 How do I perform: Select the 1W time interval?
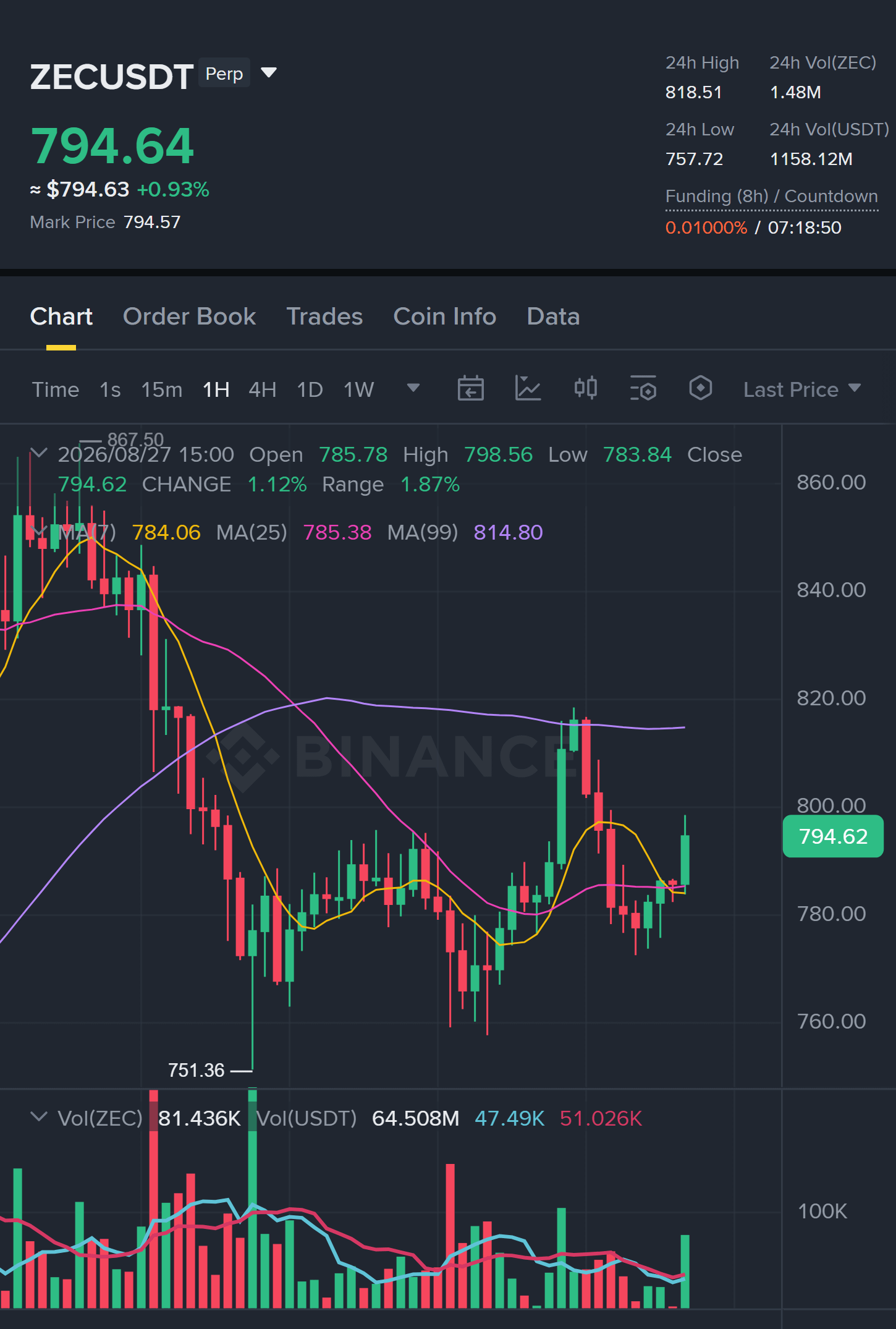[359, 389]
